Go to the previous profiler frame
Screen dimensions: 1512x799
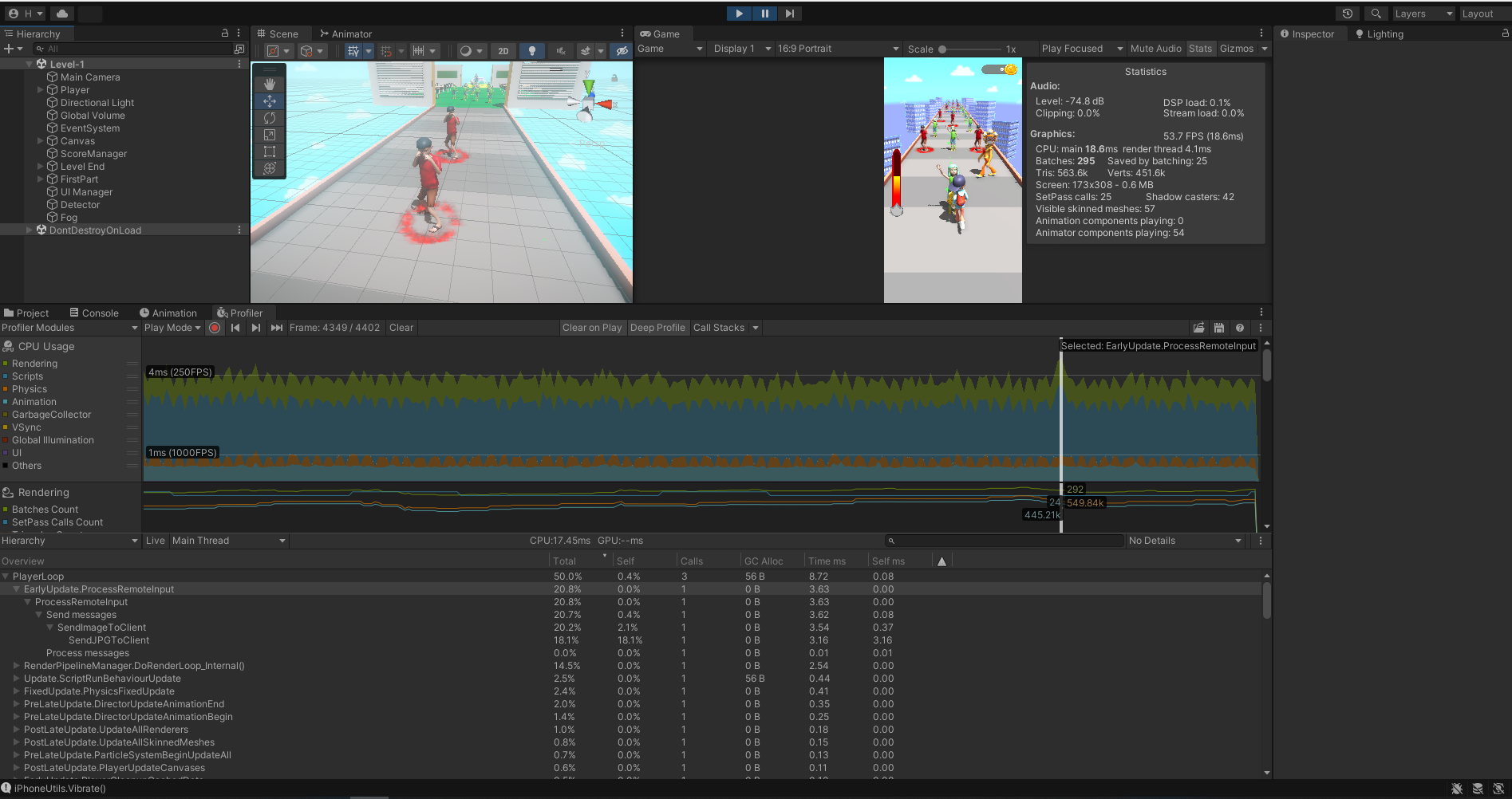[x=235, y=328]
